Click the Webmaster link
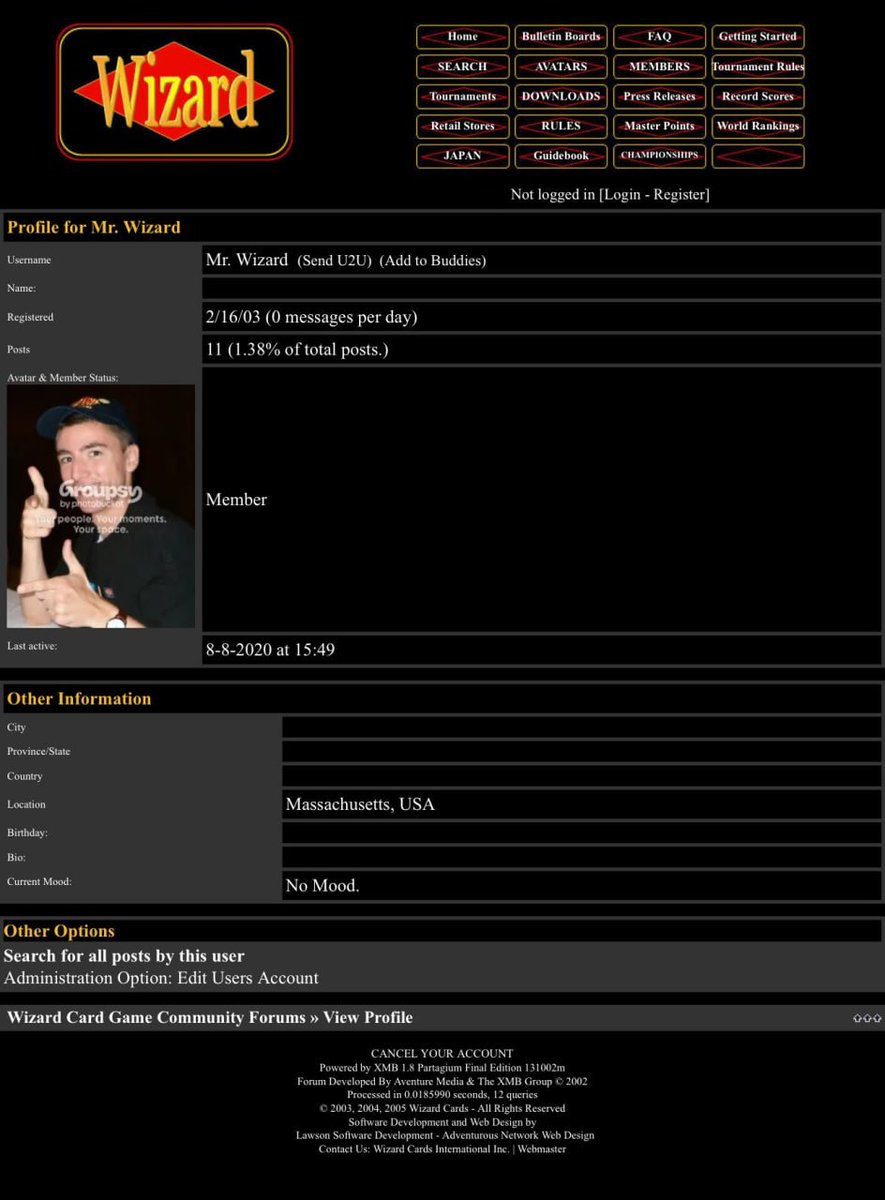 tap(541, 1150)
